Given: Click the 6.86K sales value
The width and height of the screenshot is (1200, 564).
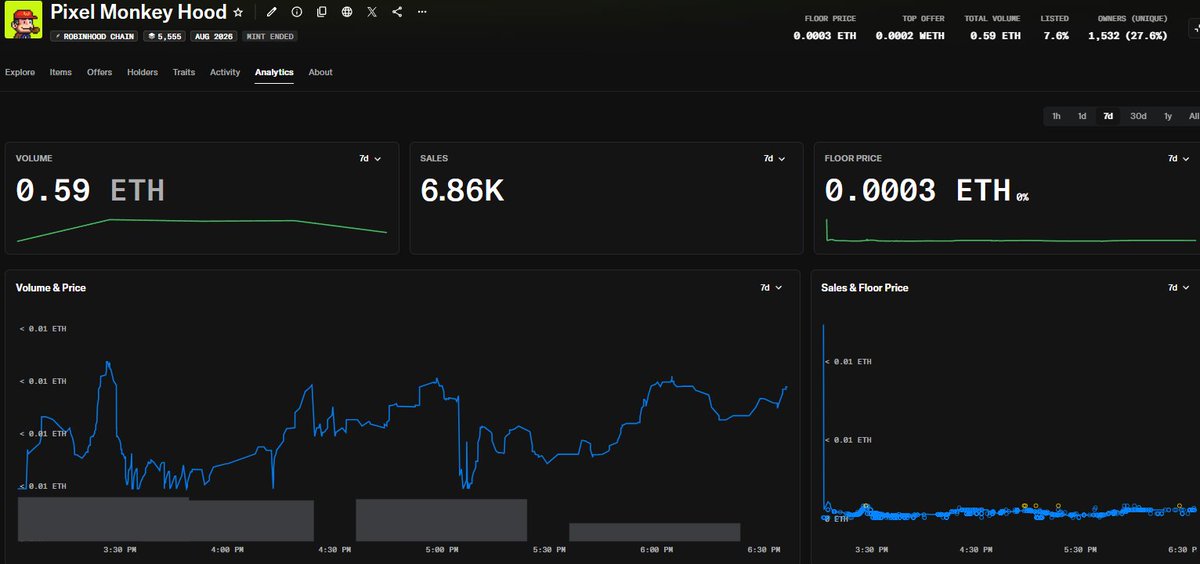Looking at the screenshot, I should (462, 190).
